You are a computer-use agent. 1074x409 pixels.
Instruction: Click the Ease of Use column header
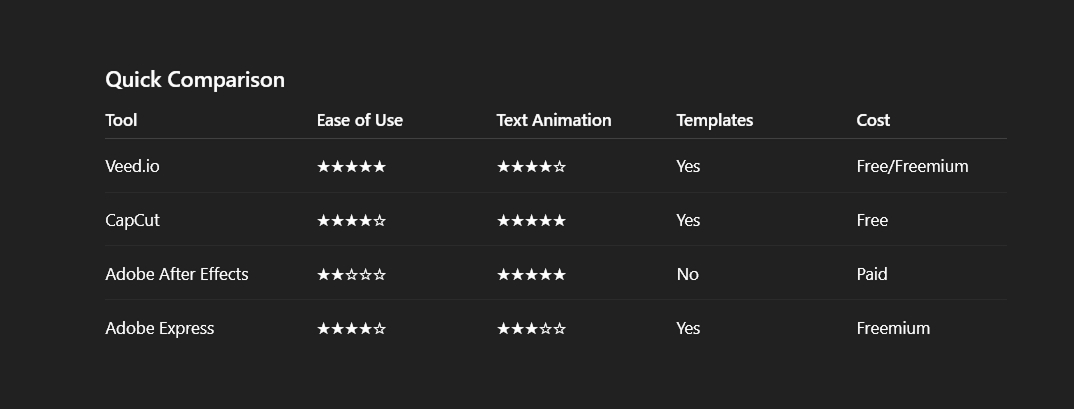click(360, 120)
